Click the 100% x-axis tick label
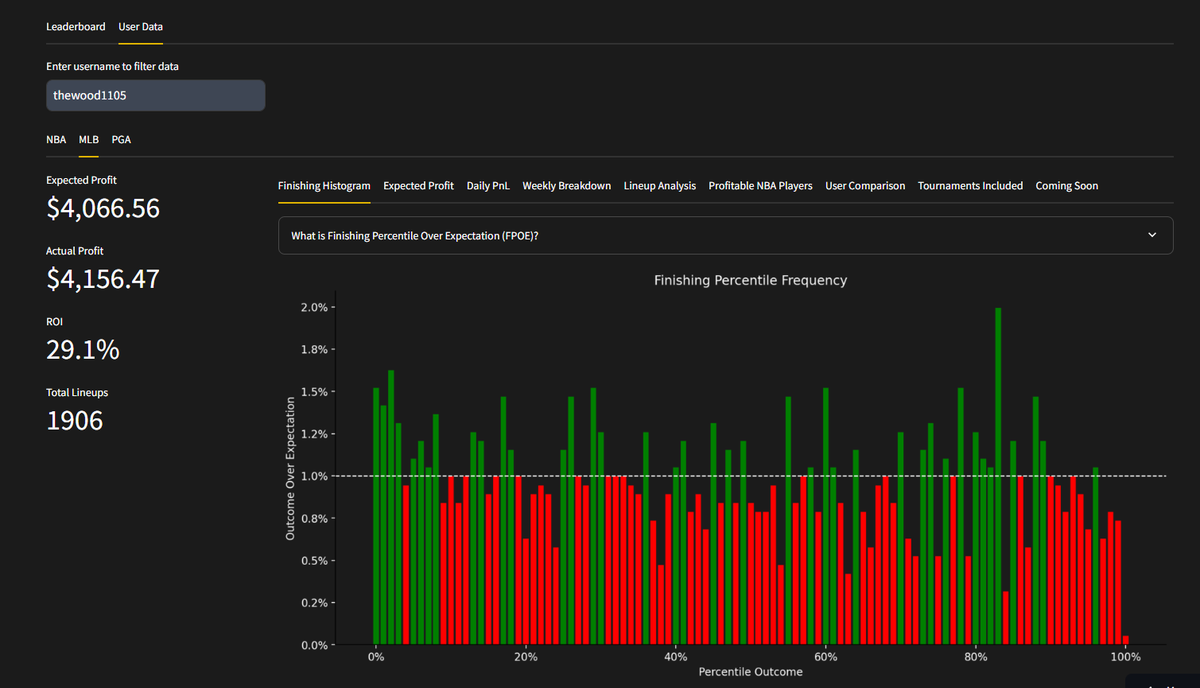Viewport: 1200px width, 688px height. click(1126, 657)
